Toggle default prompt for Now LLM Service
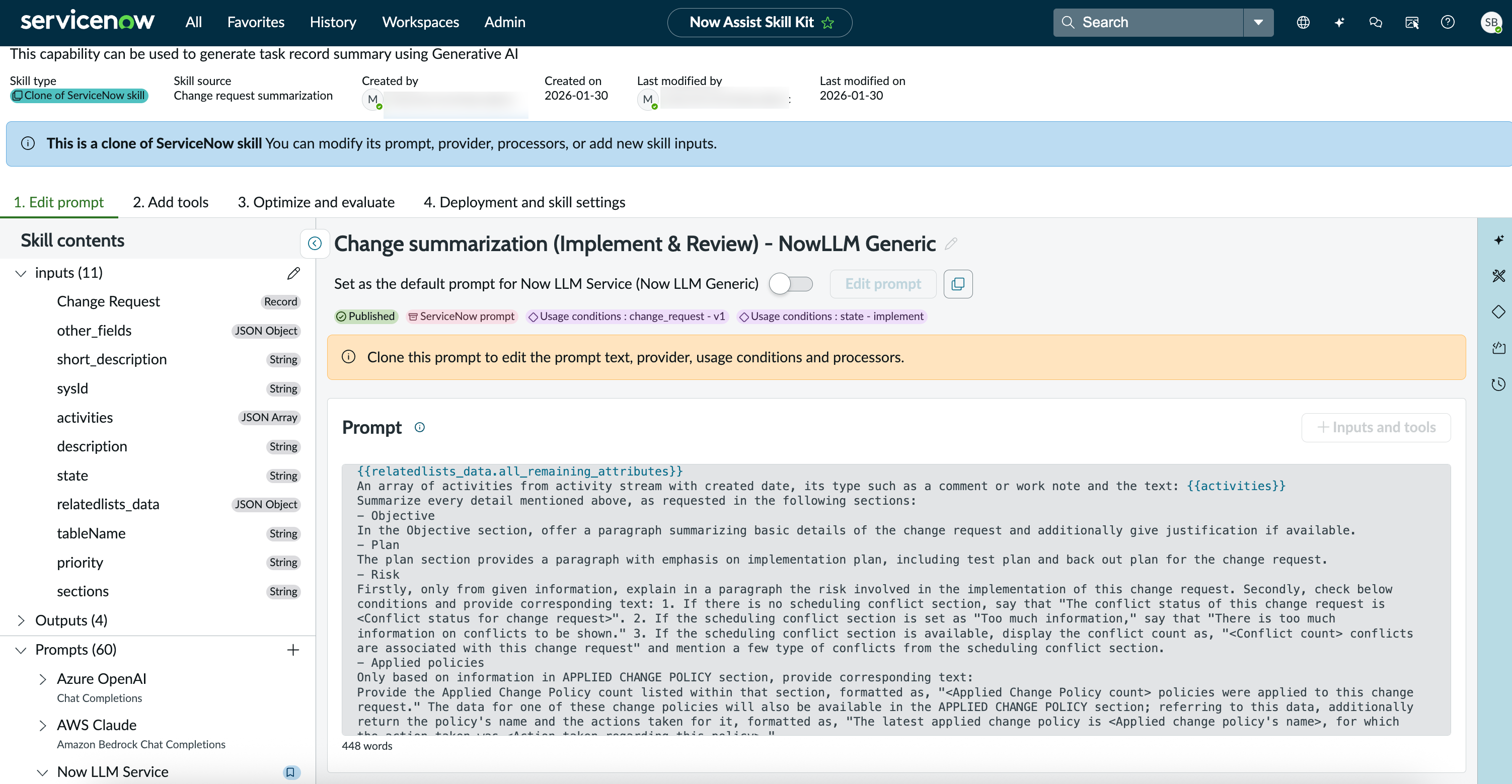This screenshot has height=784, width=1512. click(x=791, y=284)
